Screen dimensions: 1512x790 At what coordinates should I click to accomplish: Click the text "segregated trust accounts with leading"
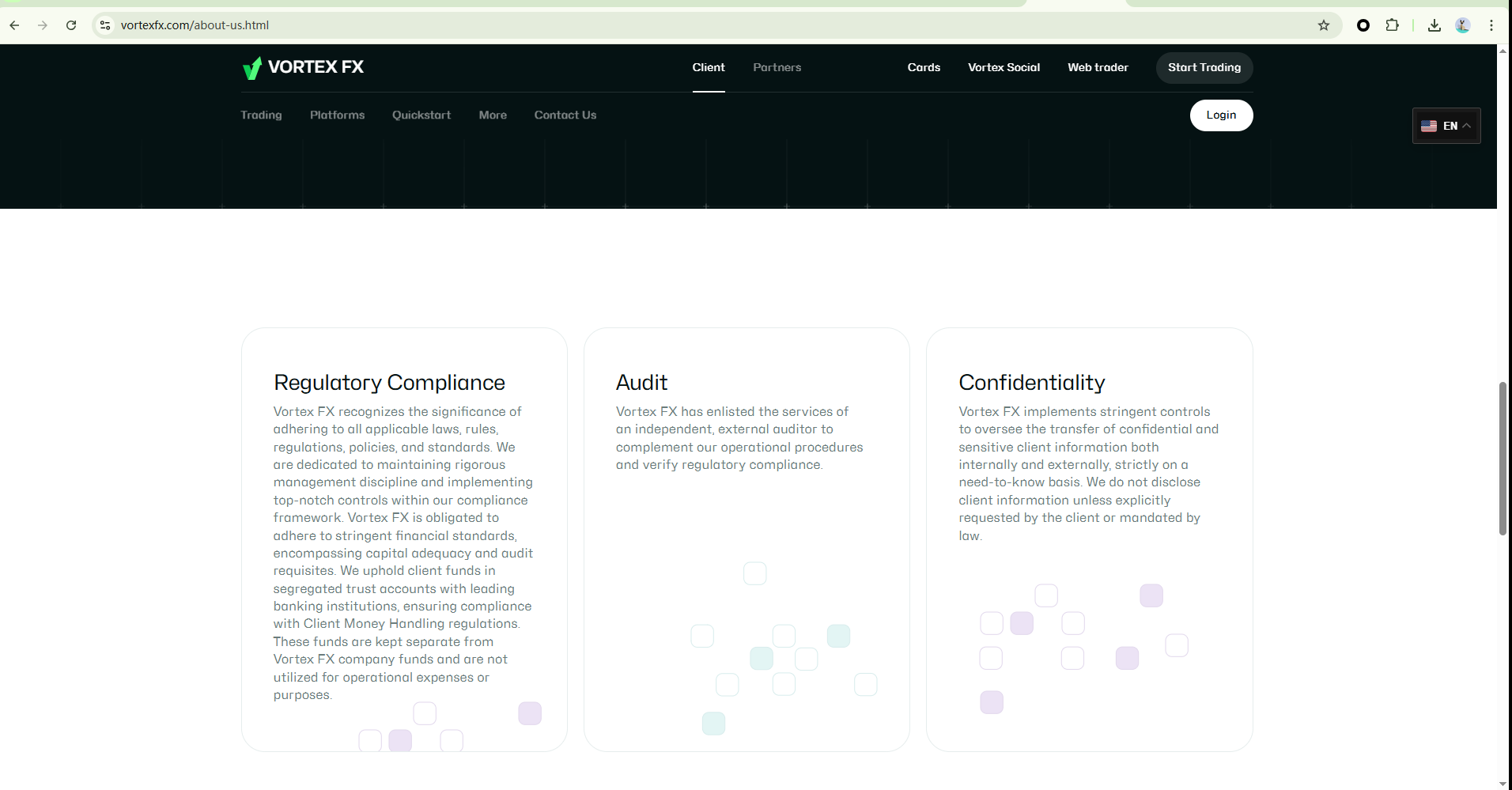[x=394, y=588]
